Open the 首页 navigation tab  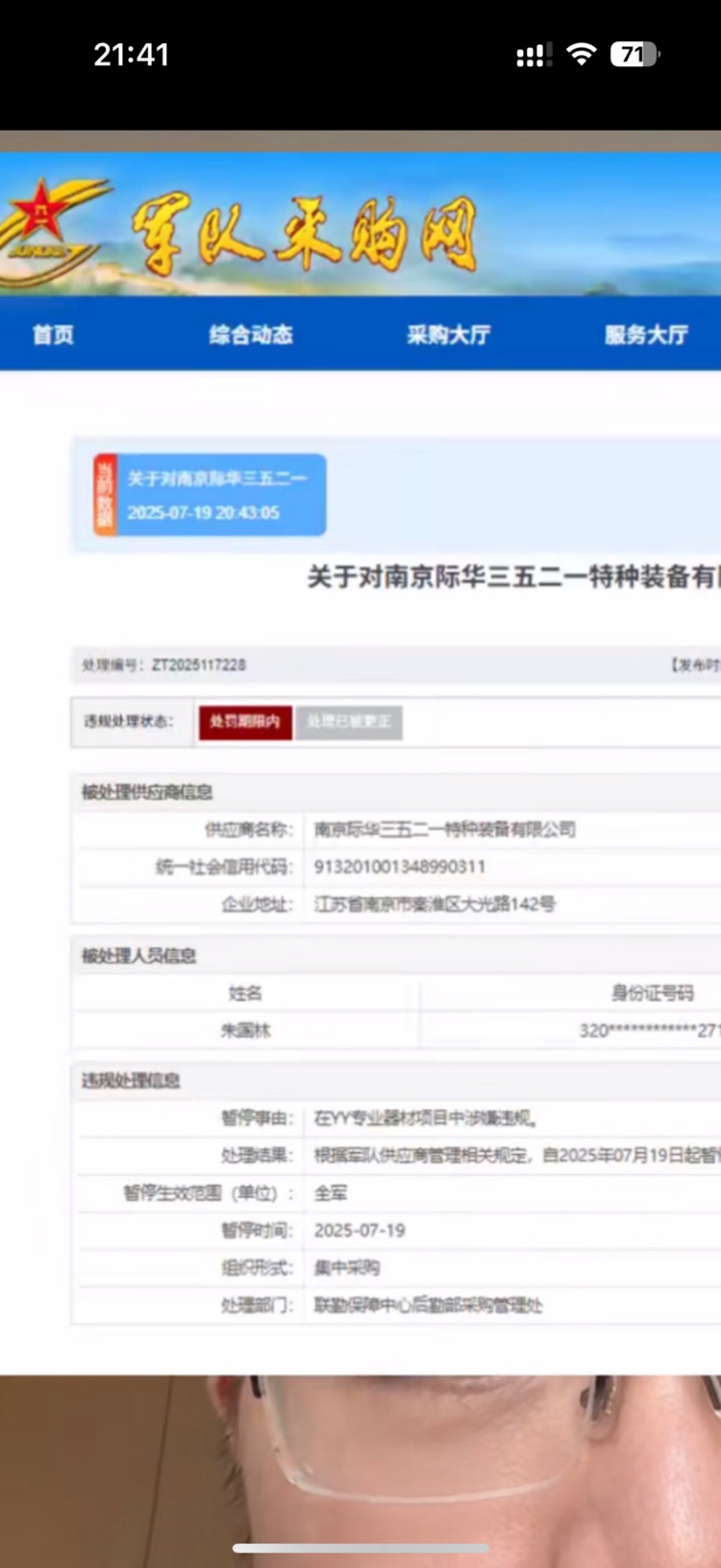[x=53, y=334]
